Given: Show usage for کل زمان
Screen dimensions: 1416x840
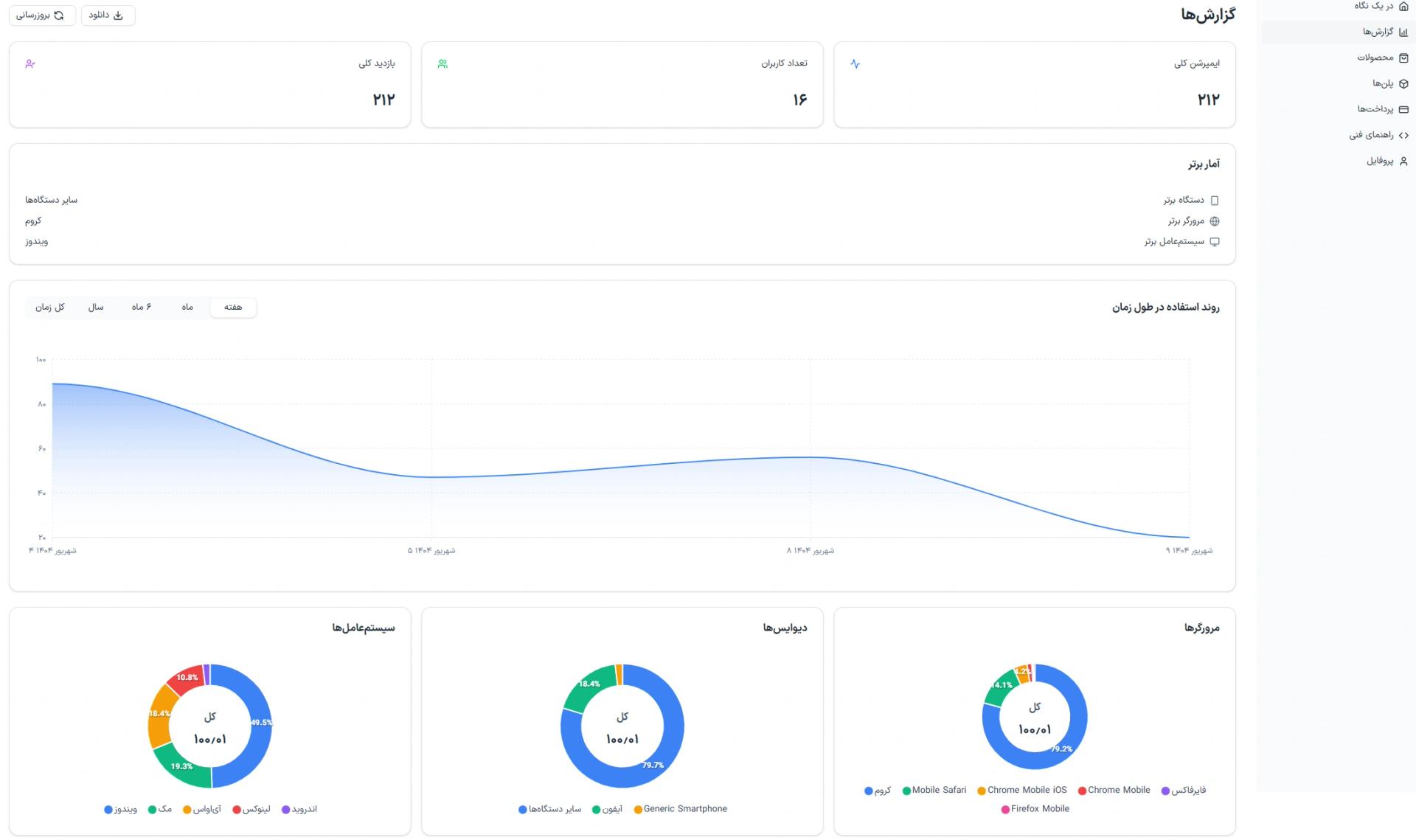Looking at the screenshot, I should 50,307.
